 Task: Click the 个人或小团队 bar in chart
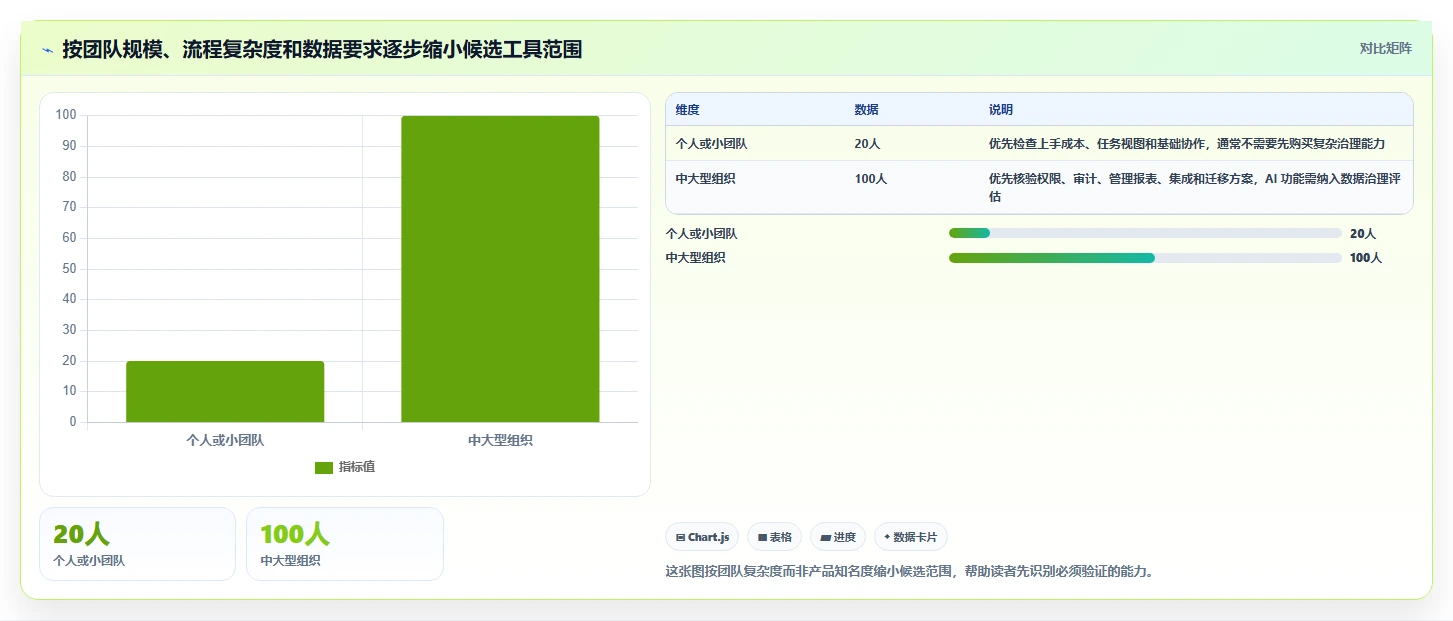coord(225,391)
